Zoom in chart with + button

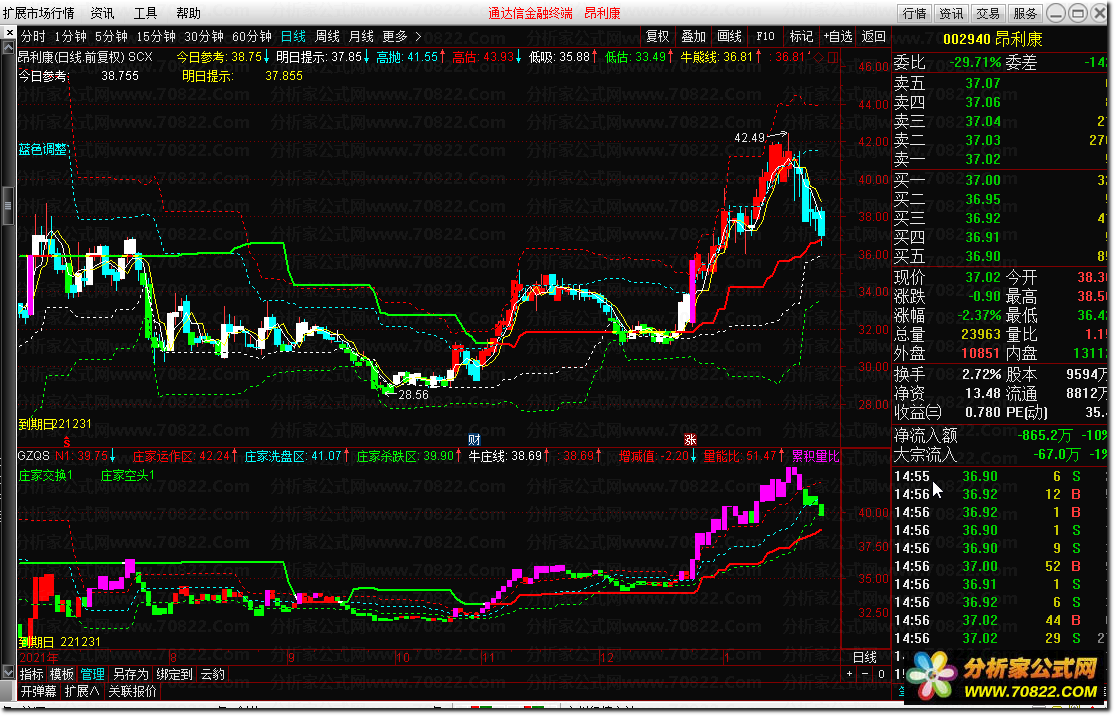[850, 674]
